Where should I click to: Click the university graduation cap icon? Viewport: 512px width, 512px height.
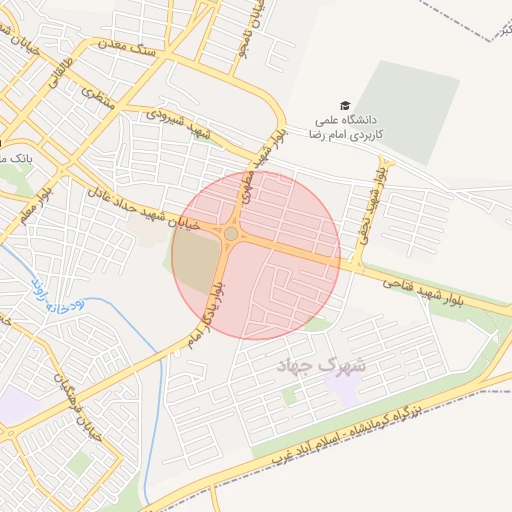point(345,106)
